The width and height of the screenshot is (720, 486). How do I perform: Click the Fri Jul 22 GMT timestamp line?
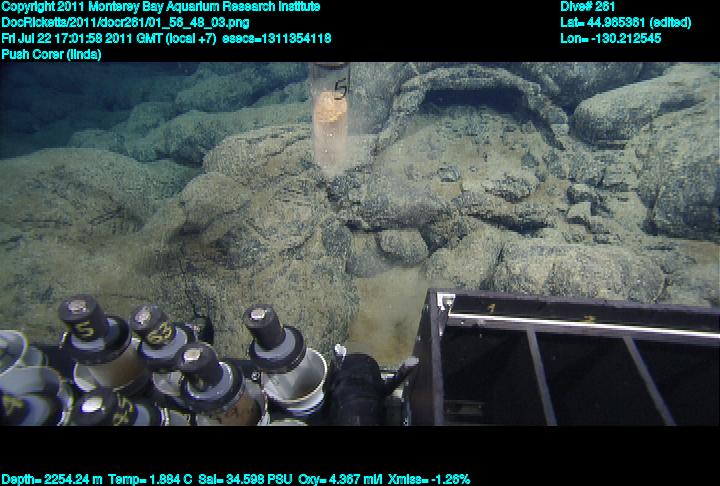click(x=166, y=38)
